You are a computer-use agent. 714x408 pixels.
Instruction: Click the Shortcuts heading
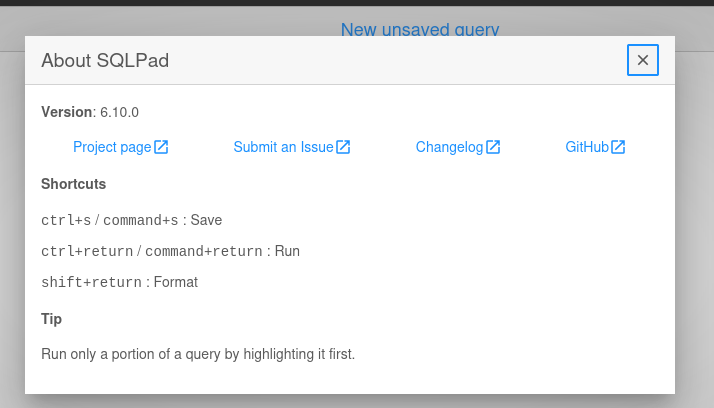73,184
